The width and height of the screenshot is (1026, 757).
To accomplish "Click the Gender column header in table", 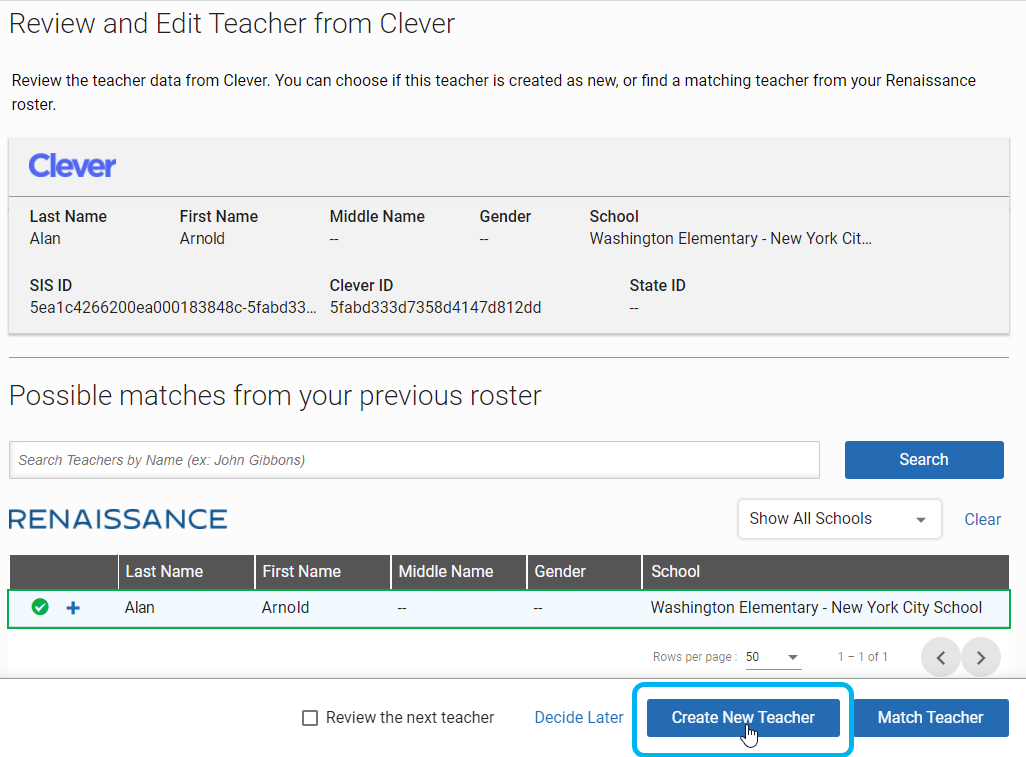I will 584,571.
